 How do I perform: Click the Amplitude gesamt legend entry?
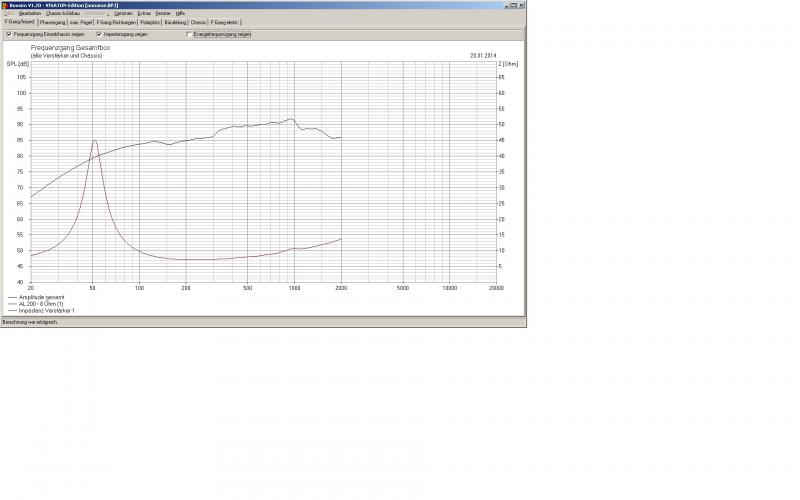pyautogui.click(x=40, y=297)
